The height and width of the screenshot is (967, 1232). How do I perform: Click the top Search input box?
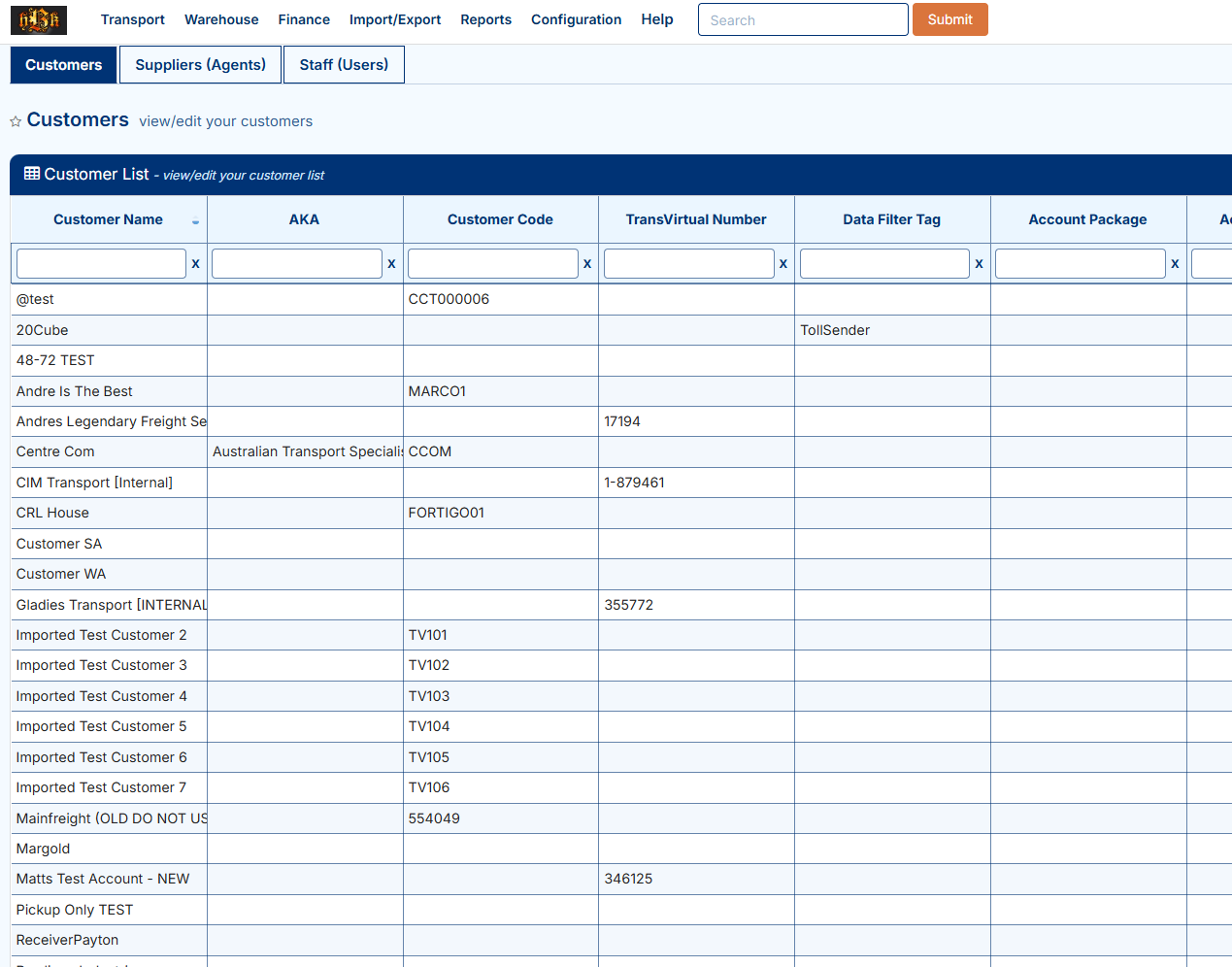[802, 19]
